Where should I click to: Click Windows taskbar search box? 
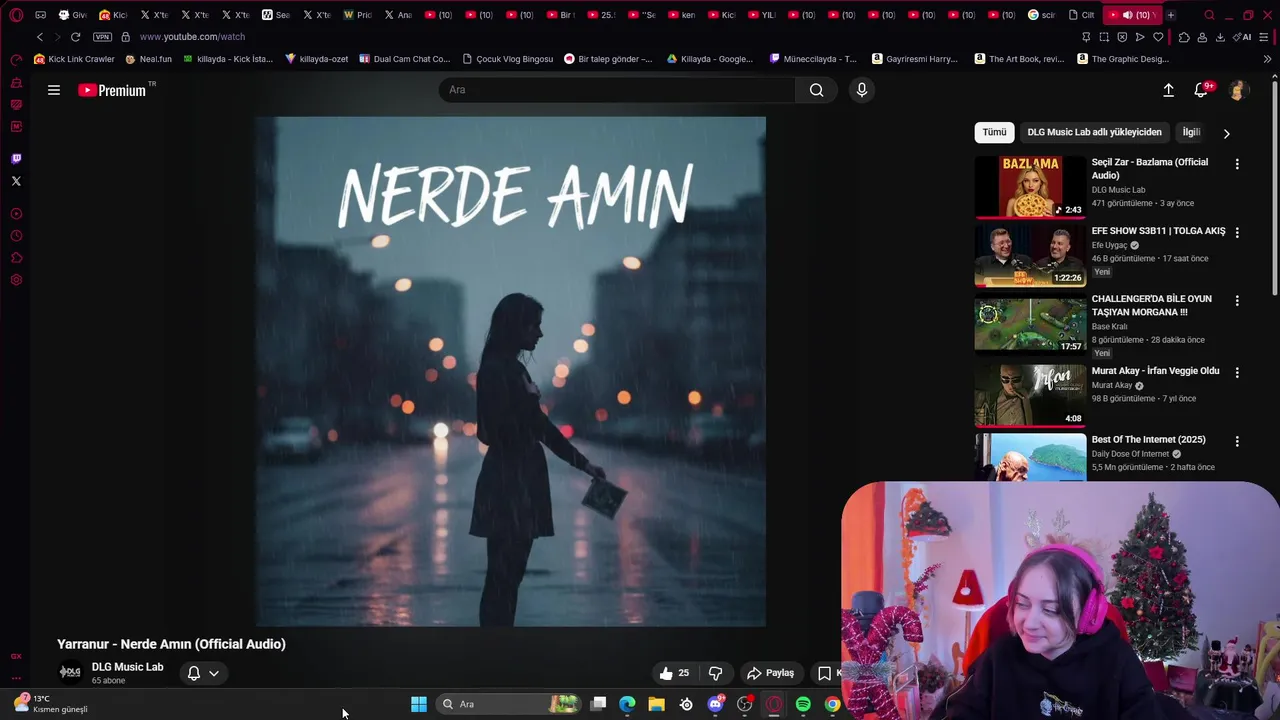510,704
